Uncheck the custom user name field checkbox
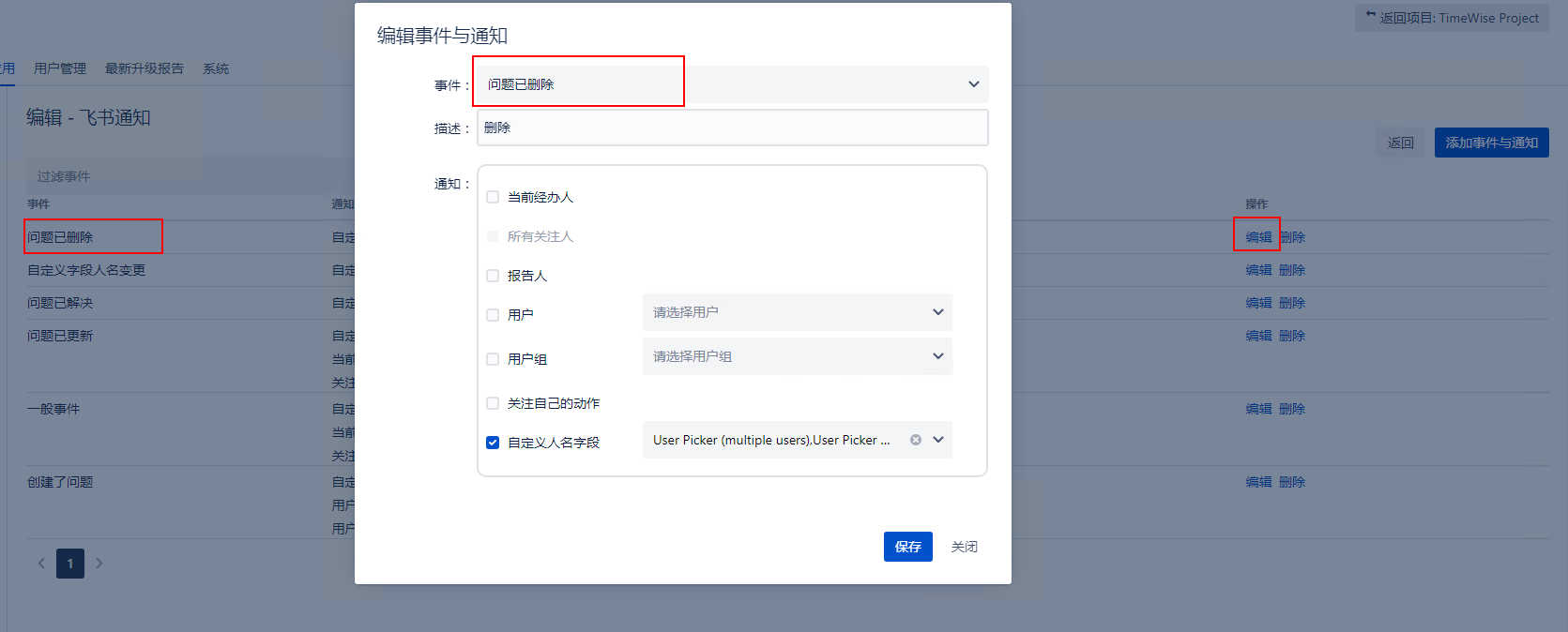Image resolution: width=1568 pixels, height=632 pixels. [493, 443]
